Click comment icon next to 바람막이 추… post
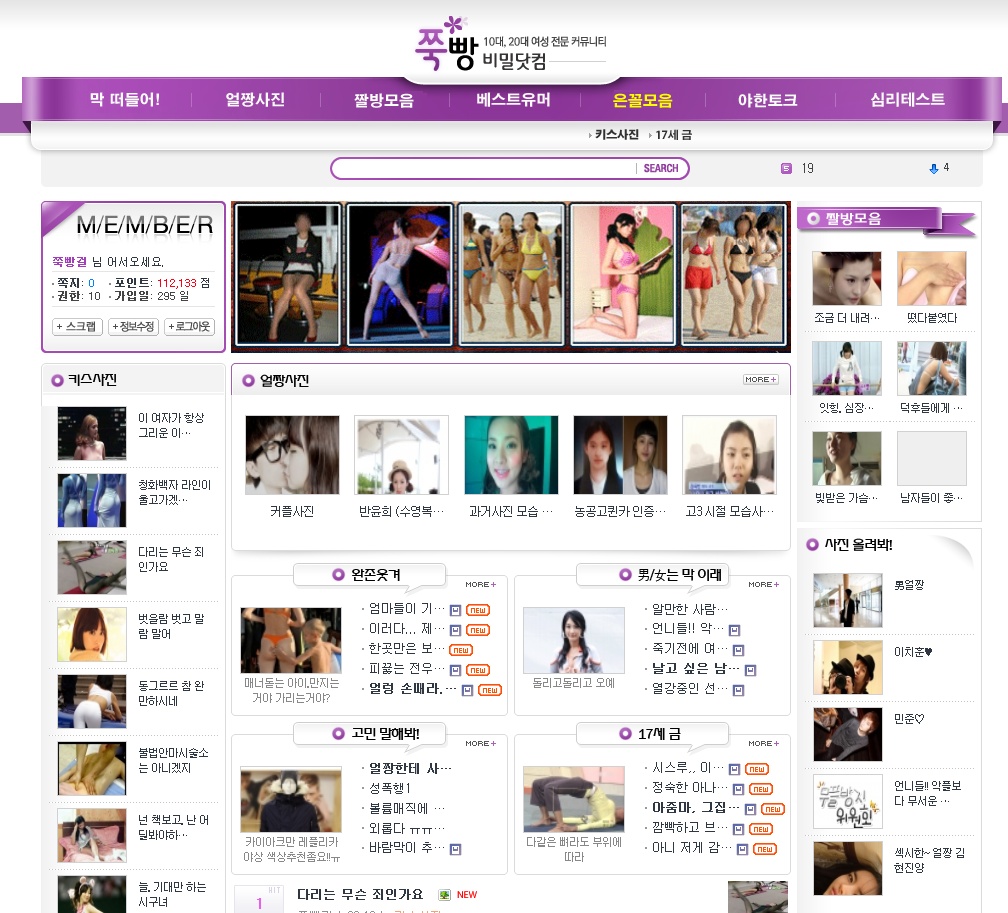1008x913 pixels. pos(455,849)
